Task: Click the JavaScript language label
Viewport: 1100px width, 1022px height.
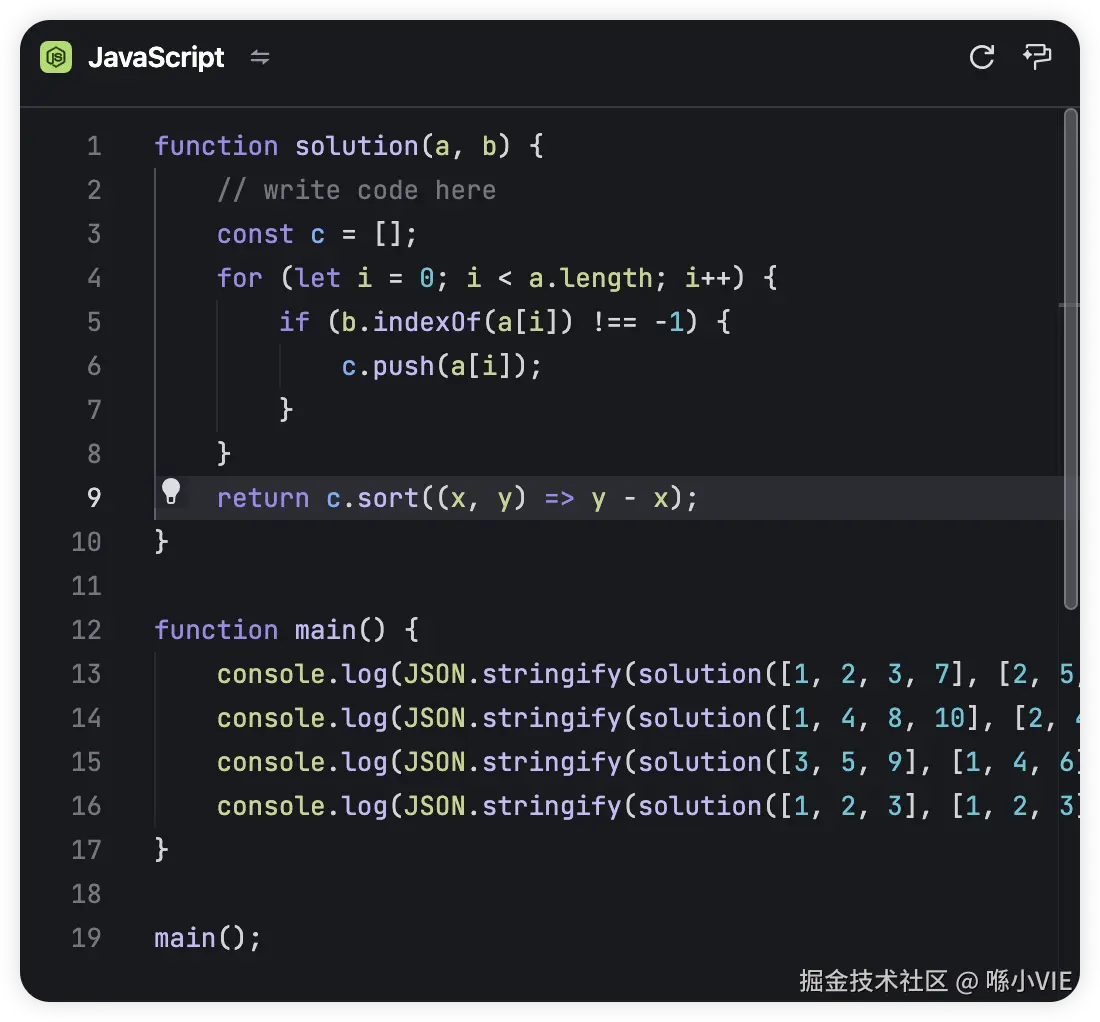Action: click(x=156, y=57)
